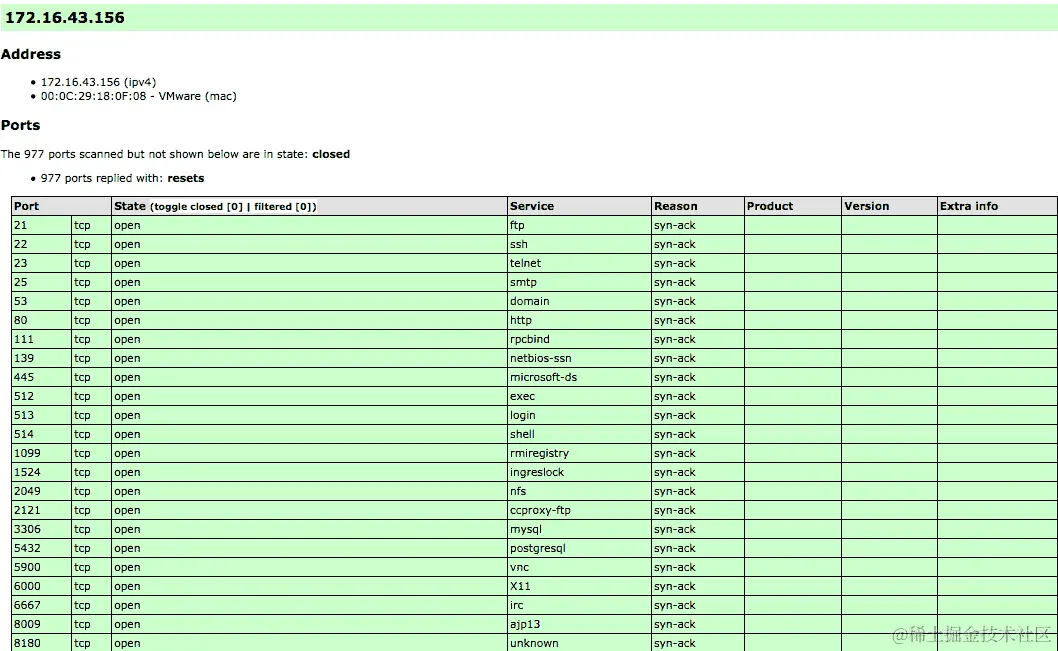The width and height of the screenshot is (1058, 651).
Task: Select the open state cell in port 139 row
Action: point(309,358)
